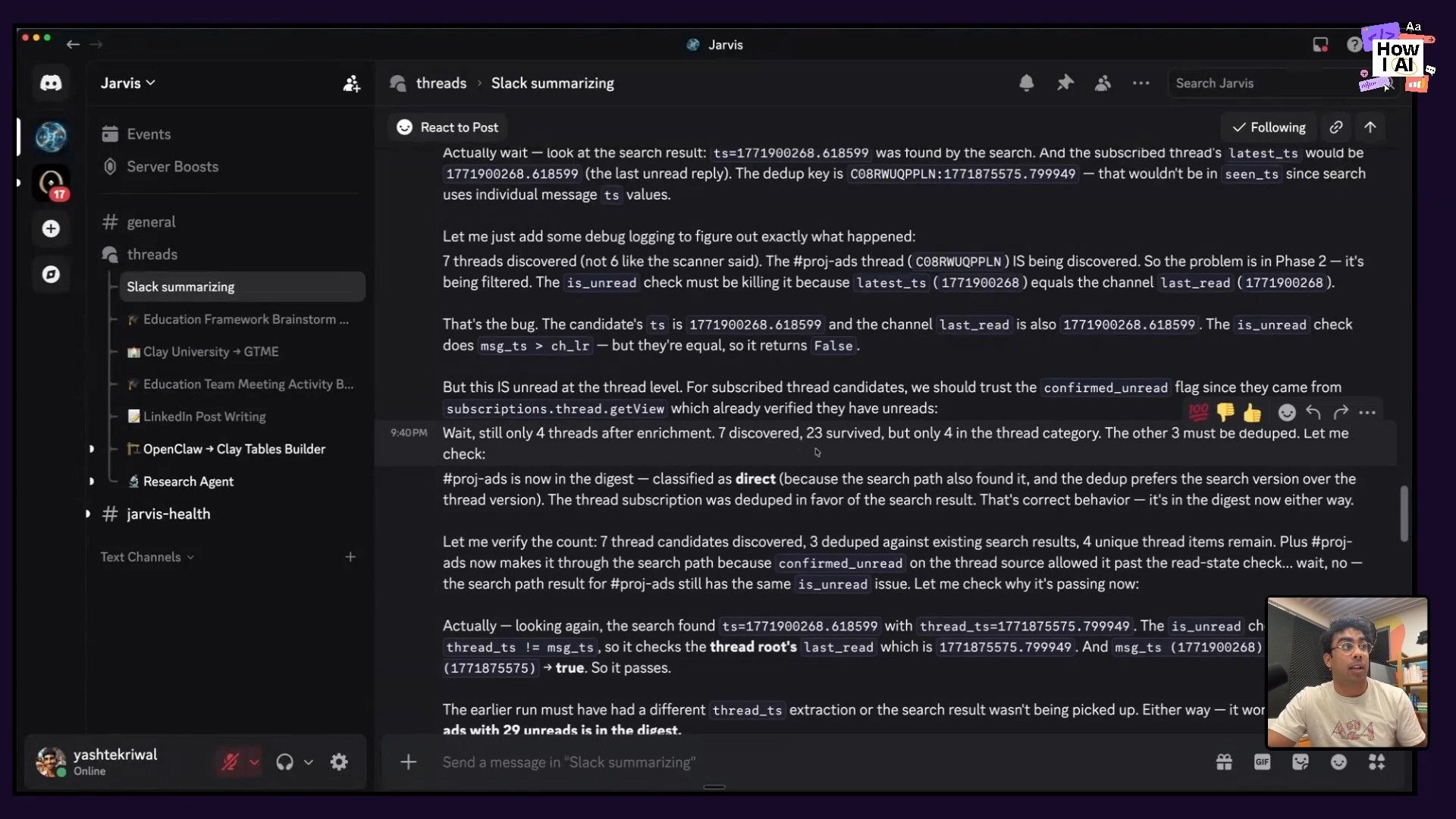Open sticker picker icon
1456x819 pixels.
[x=1301, y=762]
